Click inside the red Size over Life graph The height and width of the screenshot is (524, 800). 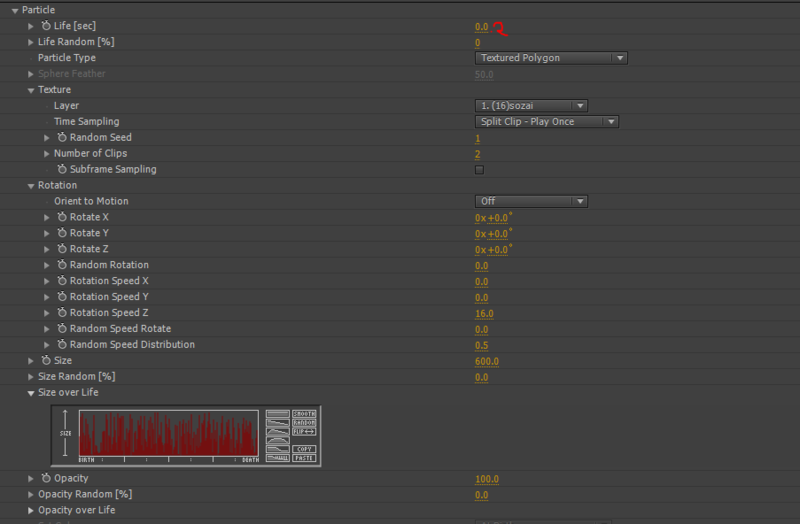[x=169, y=433]
